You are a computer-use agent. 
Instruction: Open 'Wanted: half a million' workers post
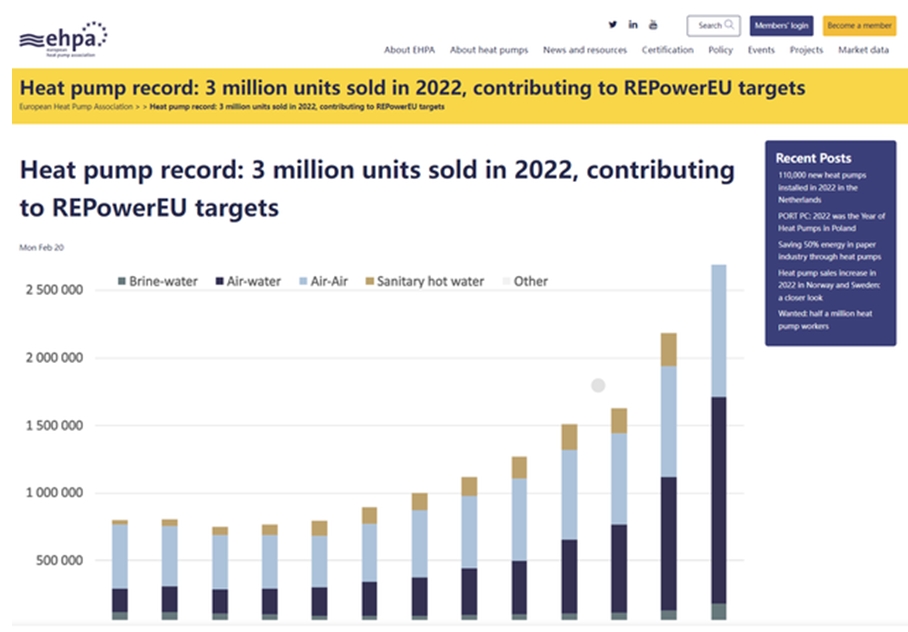pyautogui.click(x=825, y=320)
